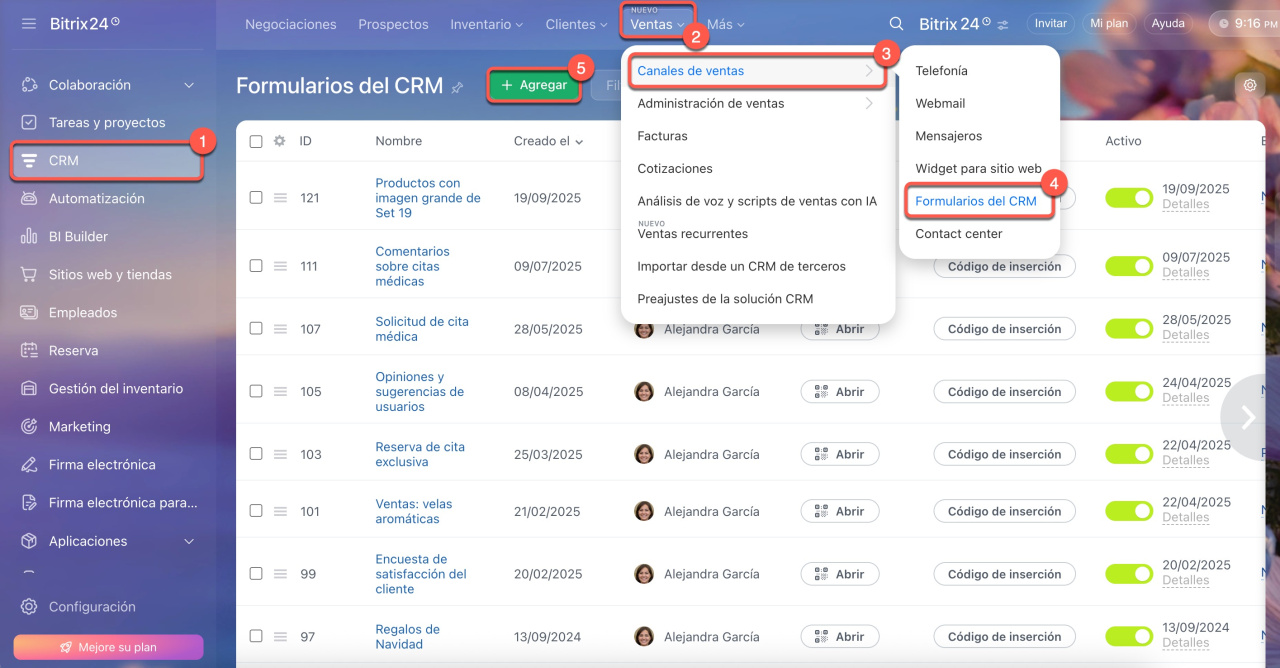The width and height of the screenshot is (1280, 668).
Task: Click the BI Builder sidebar icon
Action: 29,237
